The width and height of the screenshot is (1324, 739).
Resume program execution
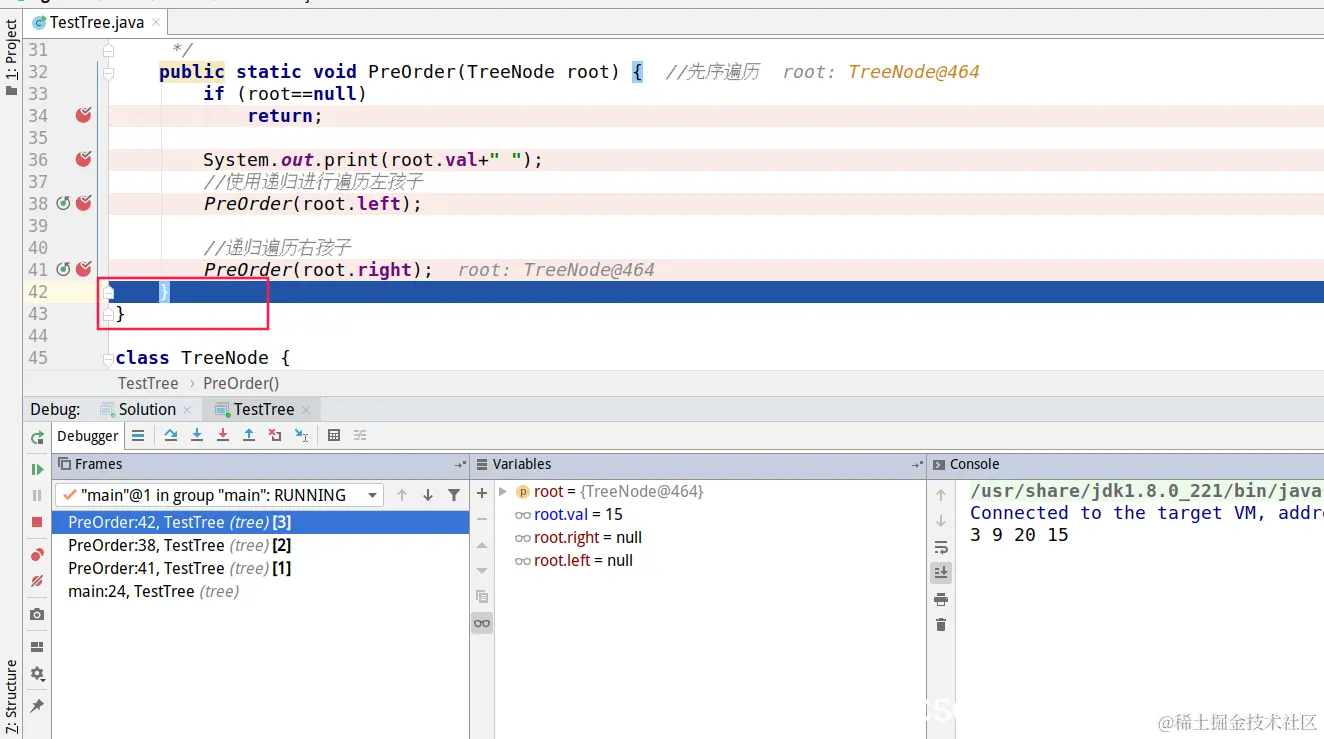click(37, 469)
